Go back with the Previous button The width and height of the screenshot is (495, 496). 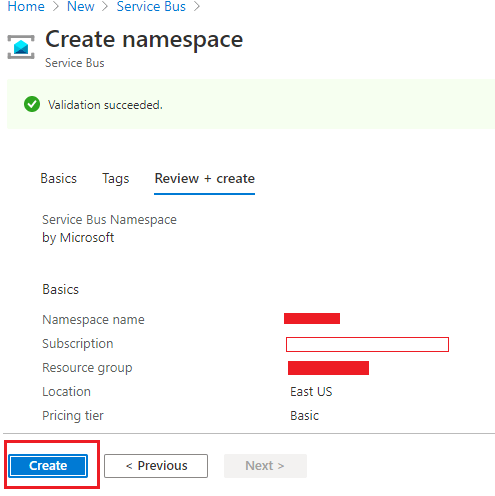[x=156, y=466]
